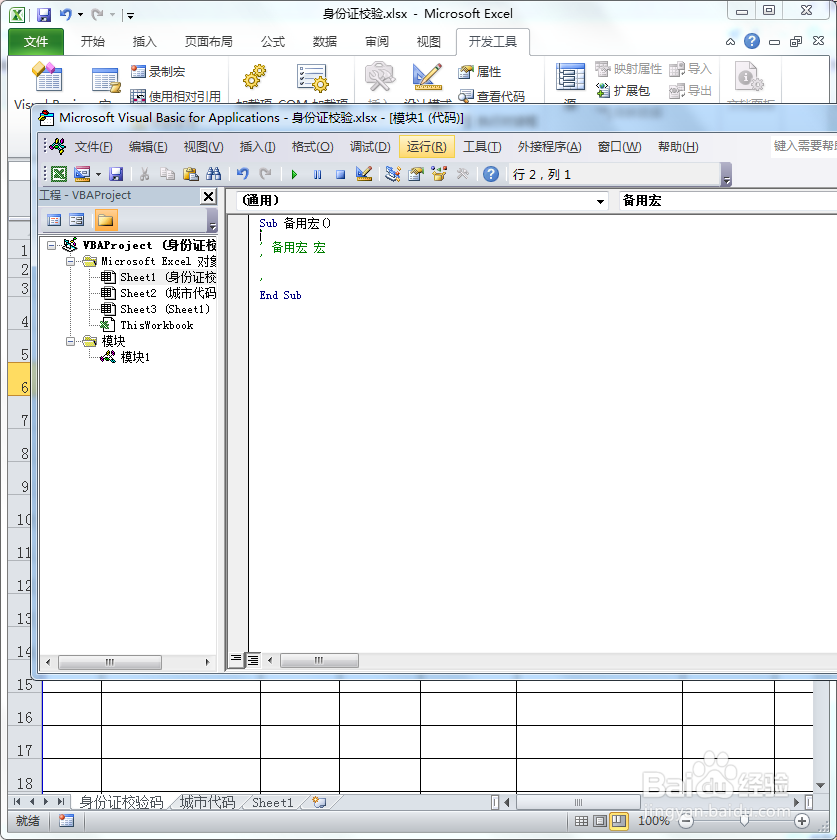Switch to the 公式 ribbon tab
This screenshot has width=837, height=840.
pos(273,42)
